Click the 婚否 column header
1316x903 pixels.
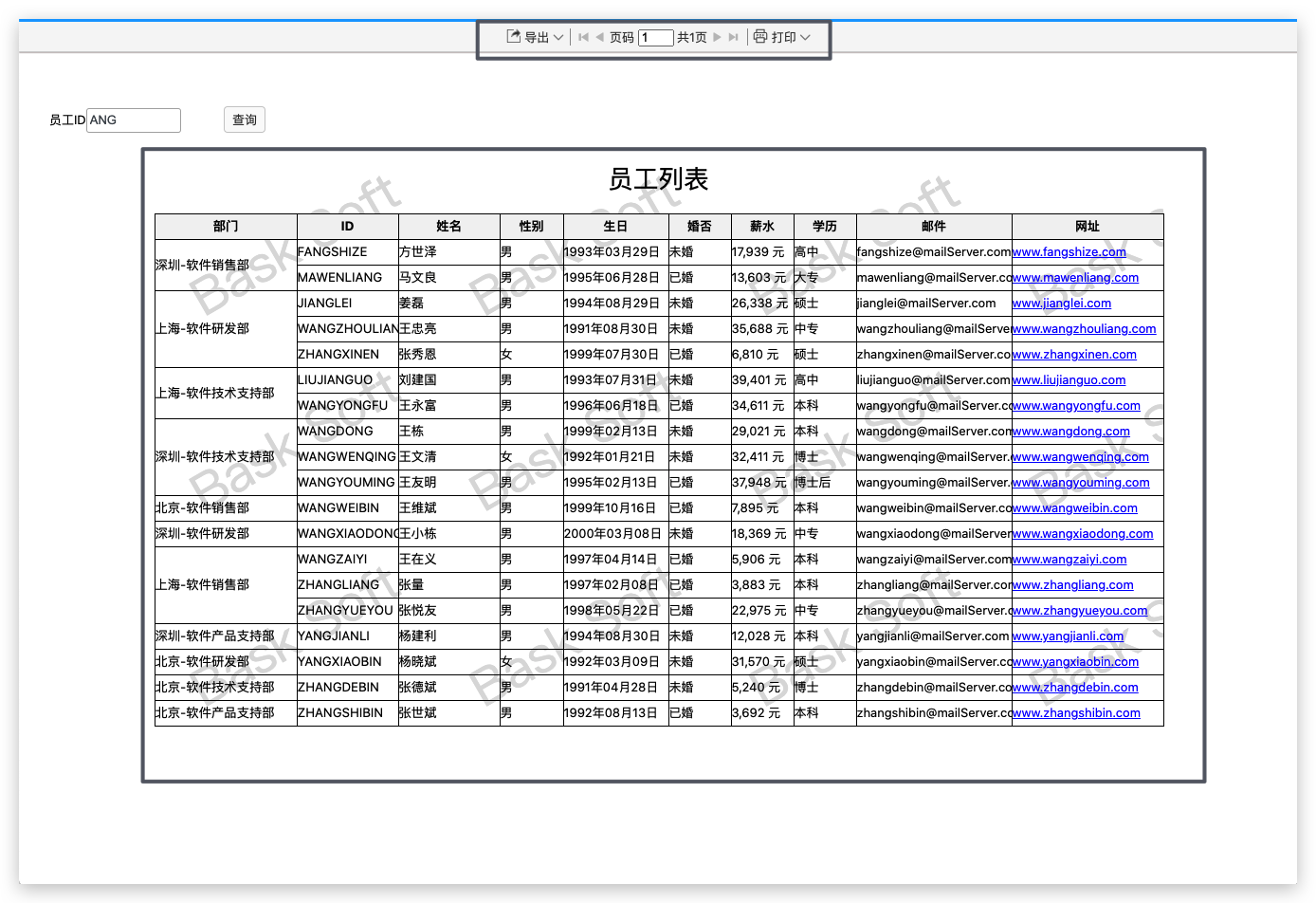point(700,227)
